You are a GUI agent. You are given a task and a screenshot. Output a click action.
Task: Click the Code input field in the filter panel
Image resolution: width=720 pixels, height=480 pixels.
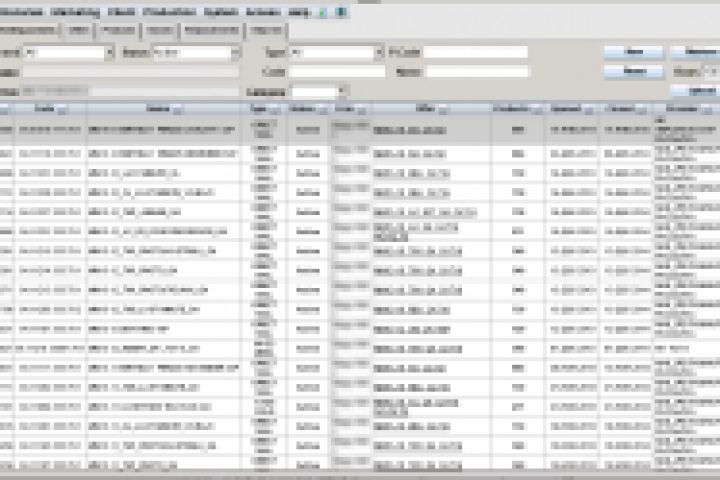[x=337, y=72]
